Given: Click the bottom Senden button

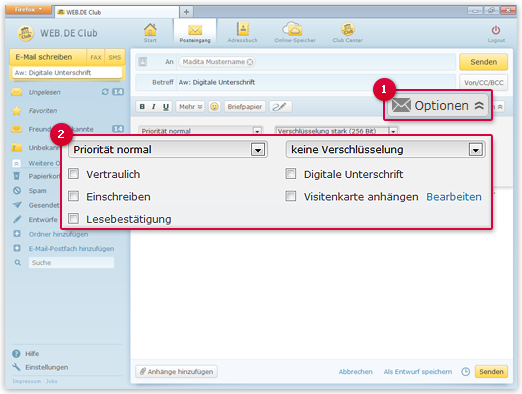Looking at the screenshot, I should click(x=491, y=371).
